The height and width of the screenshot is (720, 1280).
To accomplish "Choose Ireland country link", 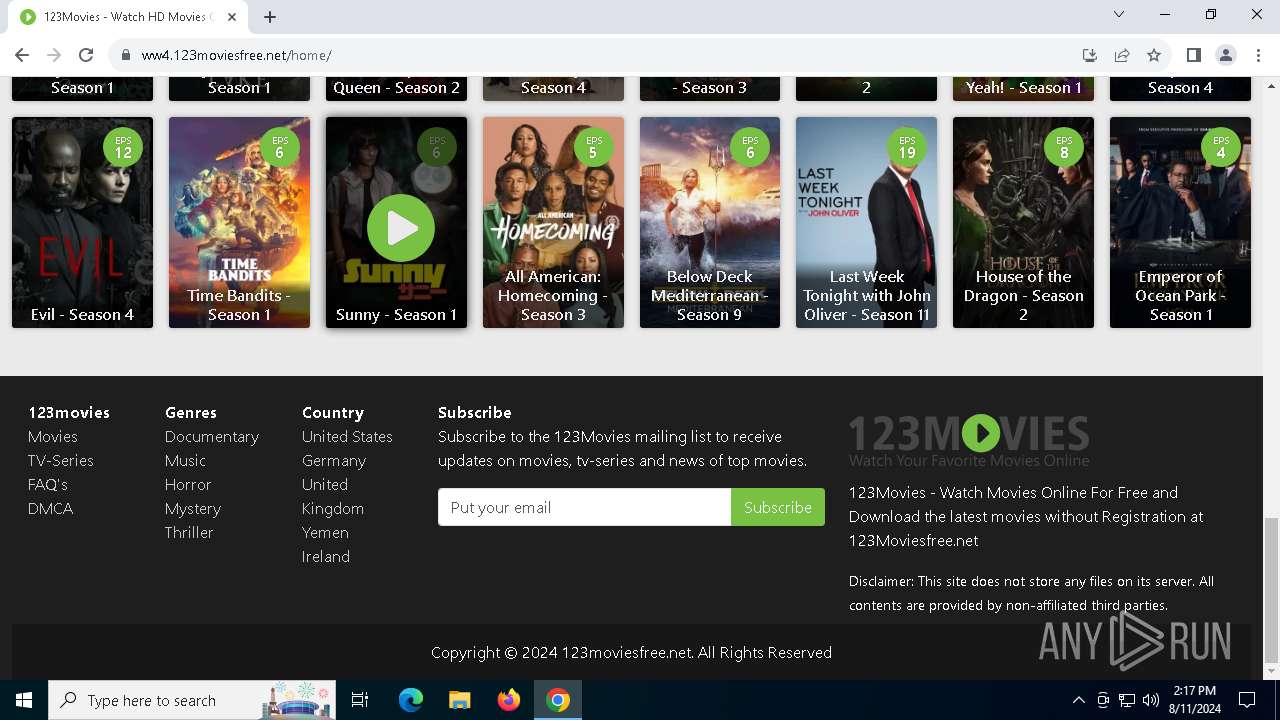I will (x=326, y=557).
